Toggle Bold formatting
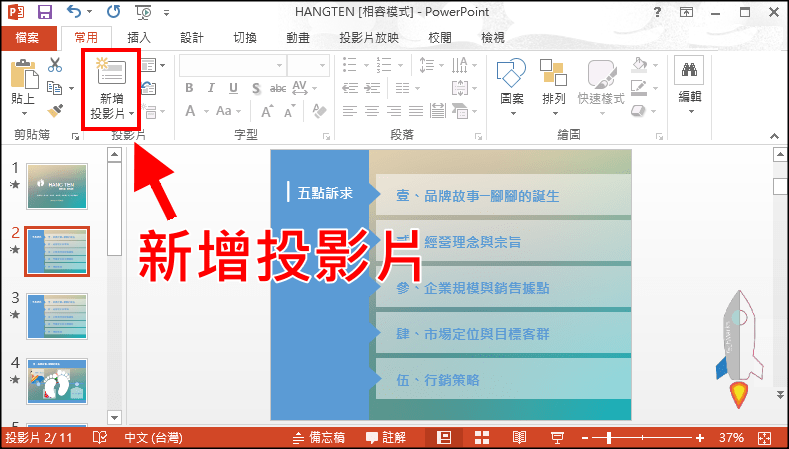The width and height of the screenshot is (789, 449). (x=189, y=88)
